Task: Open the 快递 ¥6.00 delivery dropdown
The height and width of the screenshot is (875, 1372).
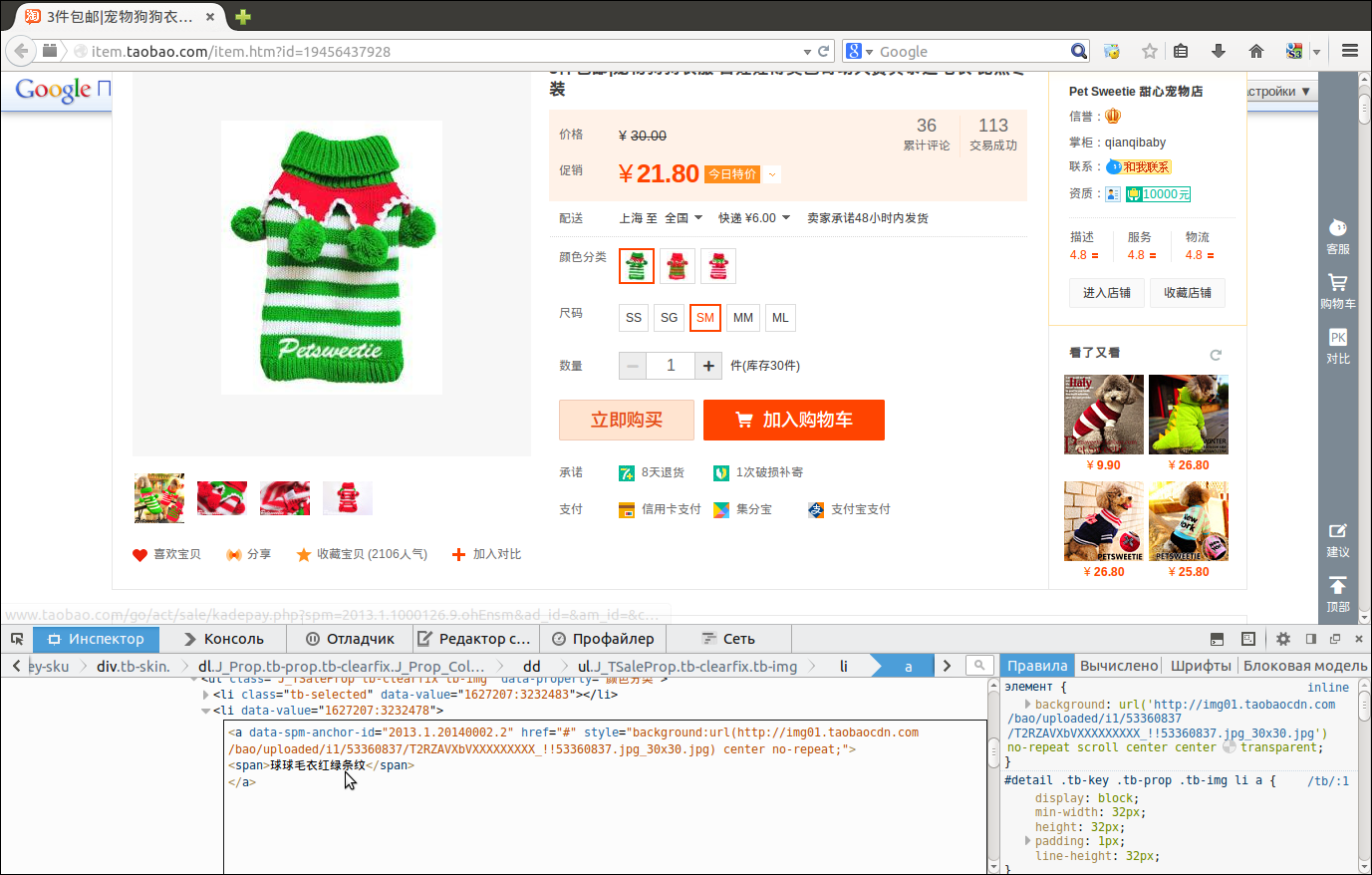Action: [x=754, y=218]
